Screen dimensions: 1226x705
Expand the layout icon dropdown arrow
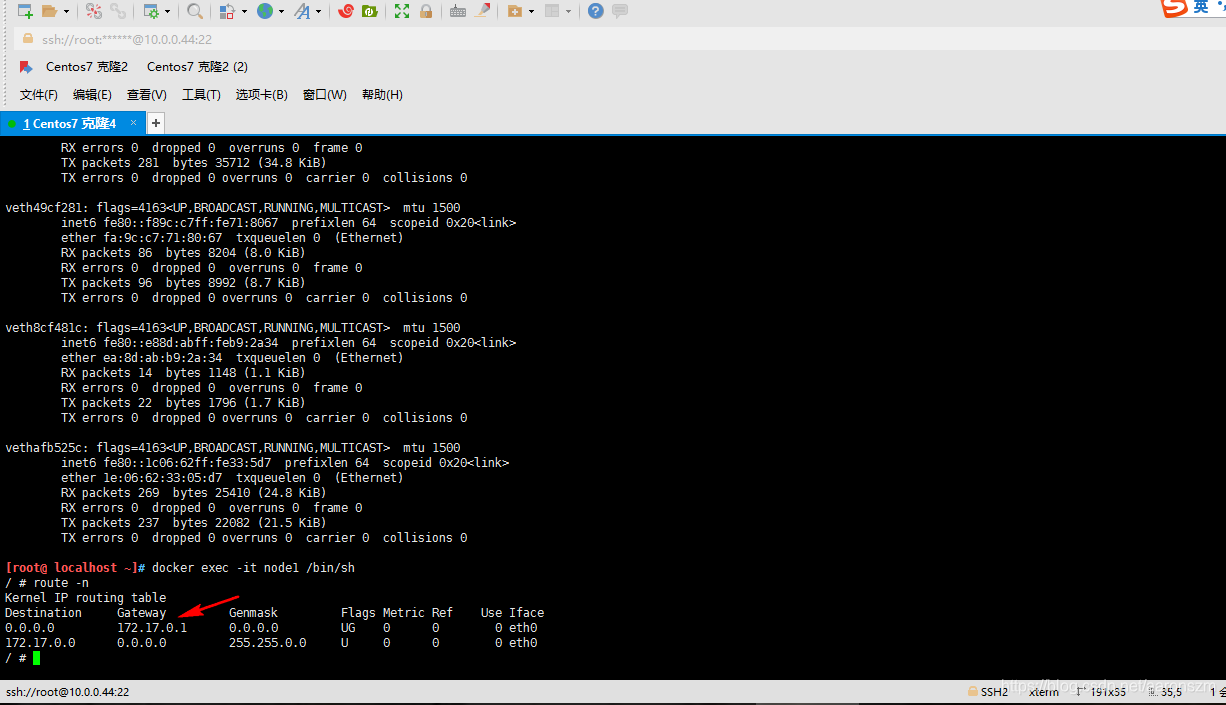[569, 12]
